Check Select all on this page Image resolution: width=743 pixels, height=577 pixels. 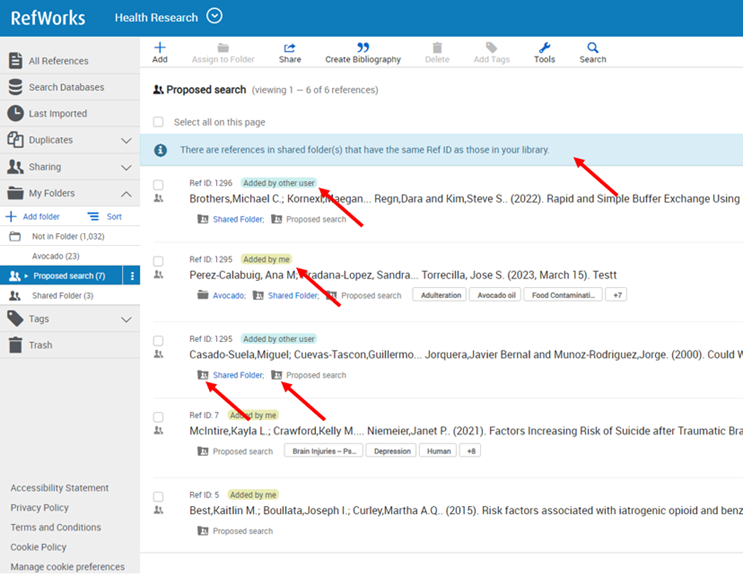[158, 122]
